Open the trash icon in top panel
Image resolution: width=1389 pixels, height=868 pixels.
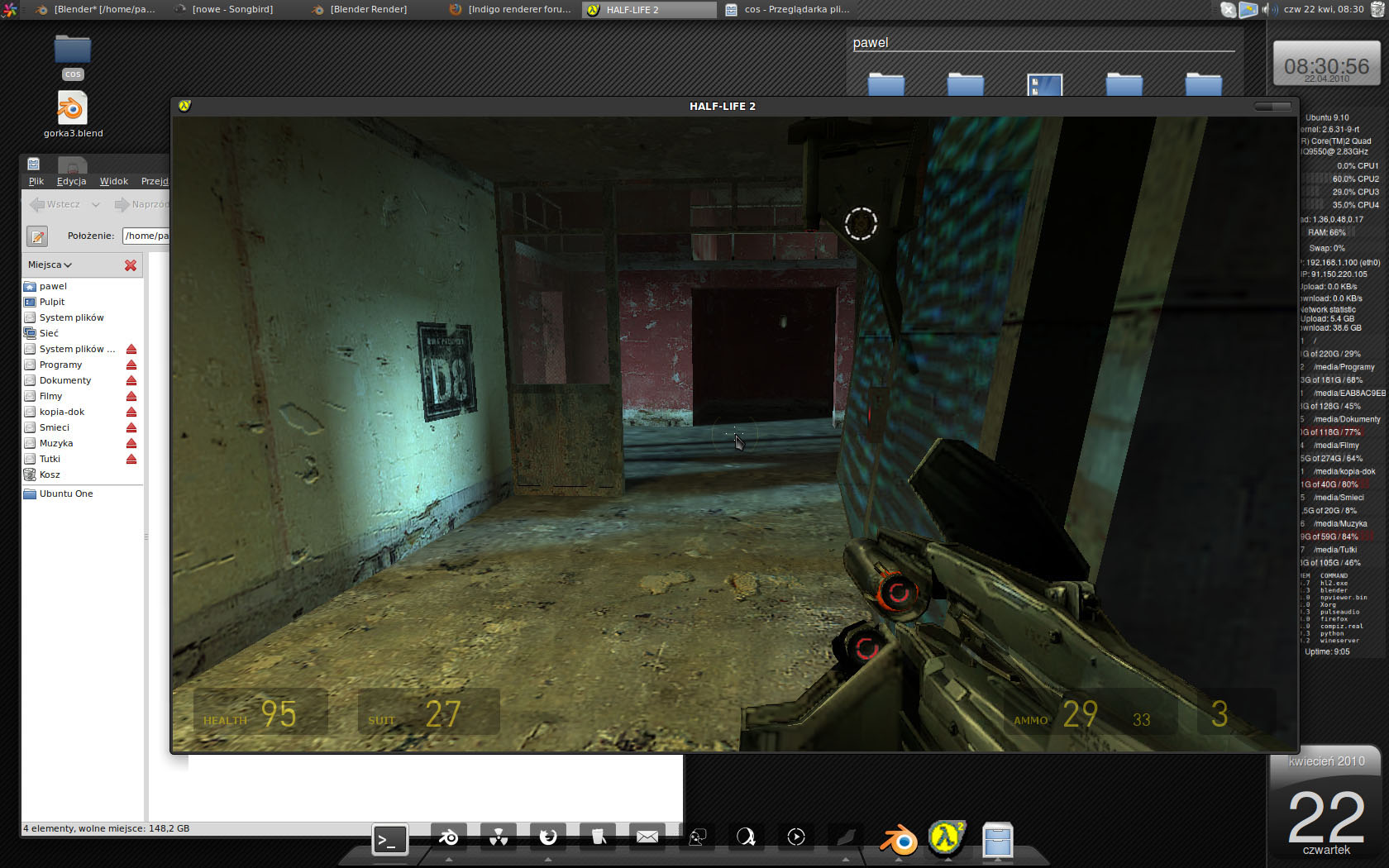(1377, 10)
